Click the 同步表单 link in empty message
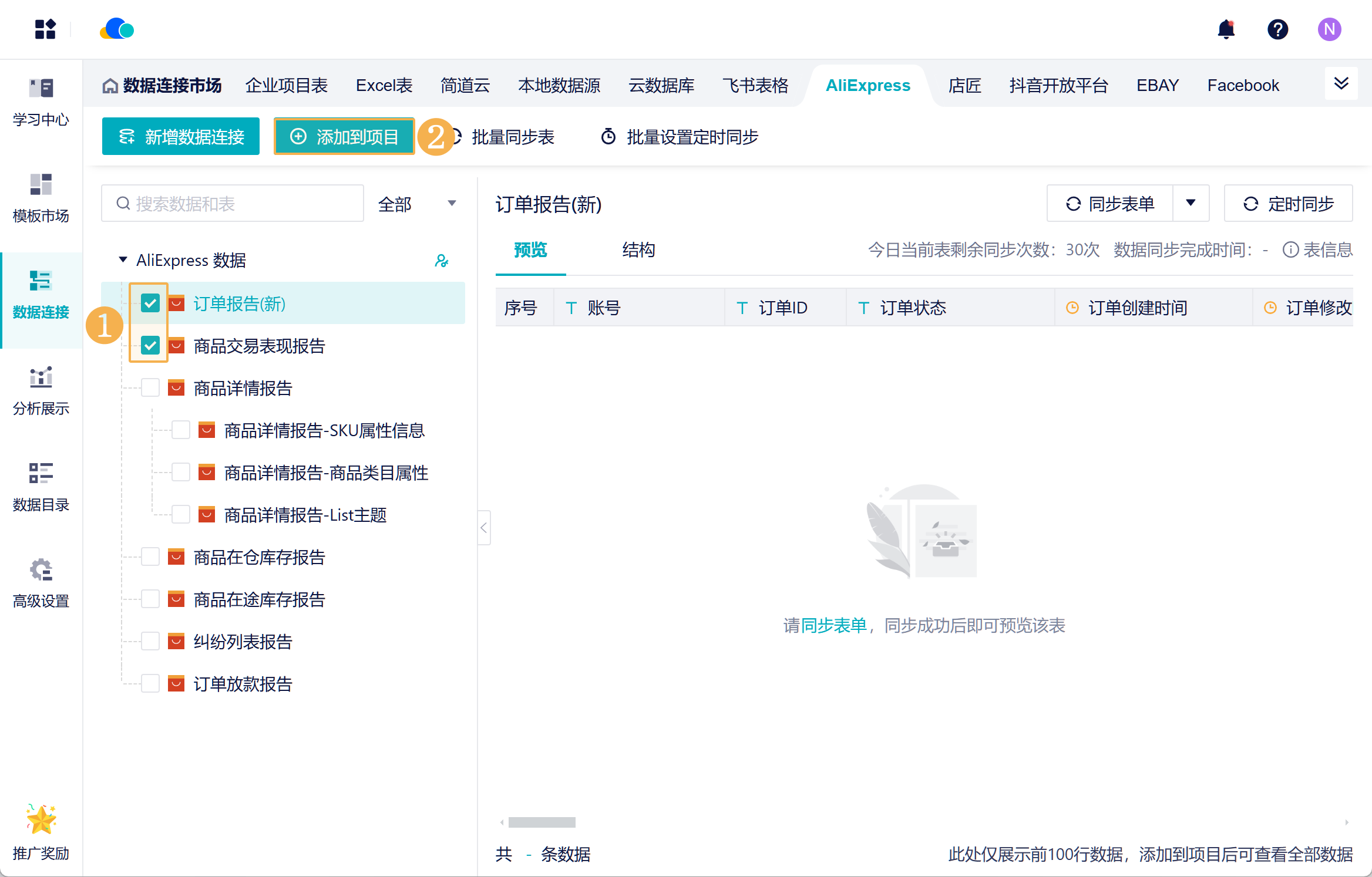 [833, 626]
